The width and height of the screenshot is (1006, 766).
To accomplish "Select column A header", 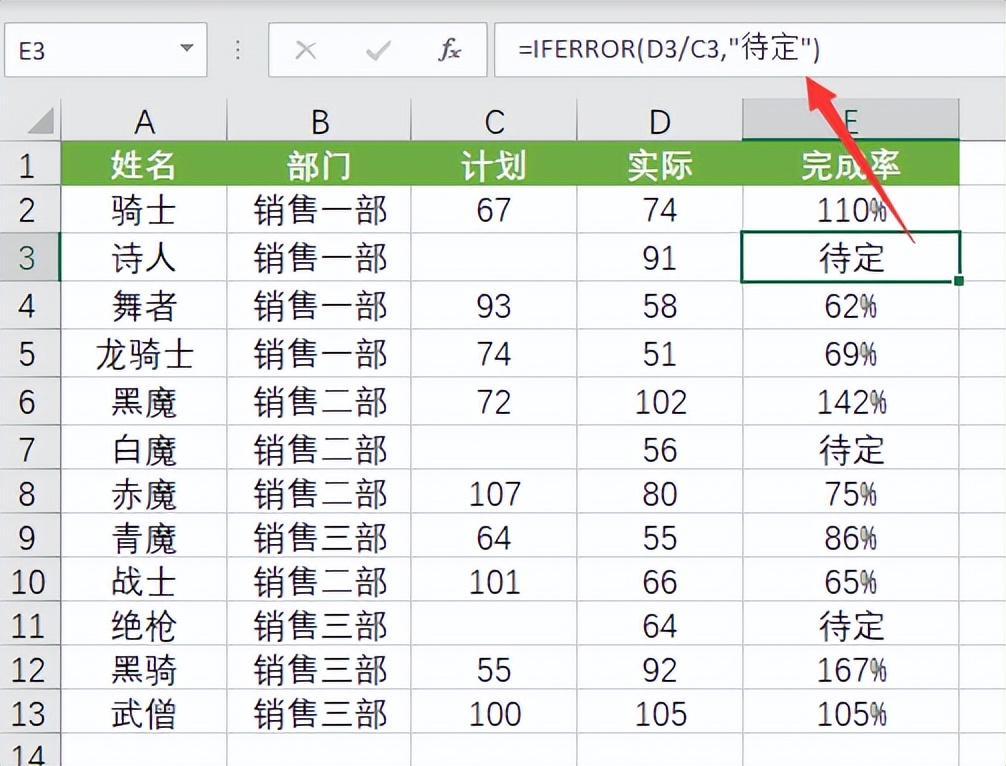I will tap(144, 119).
